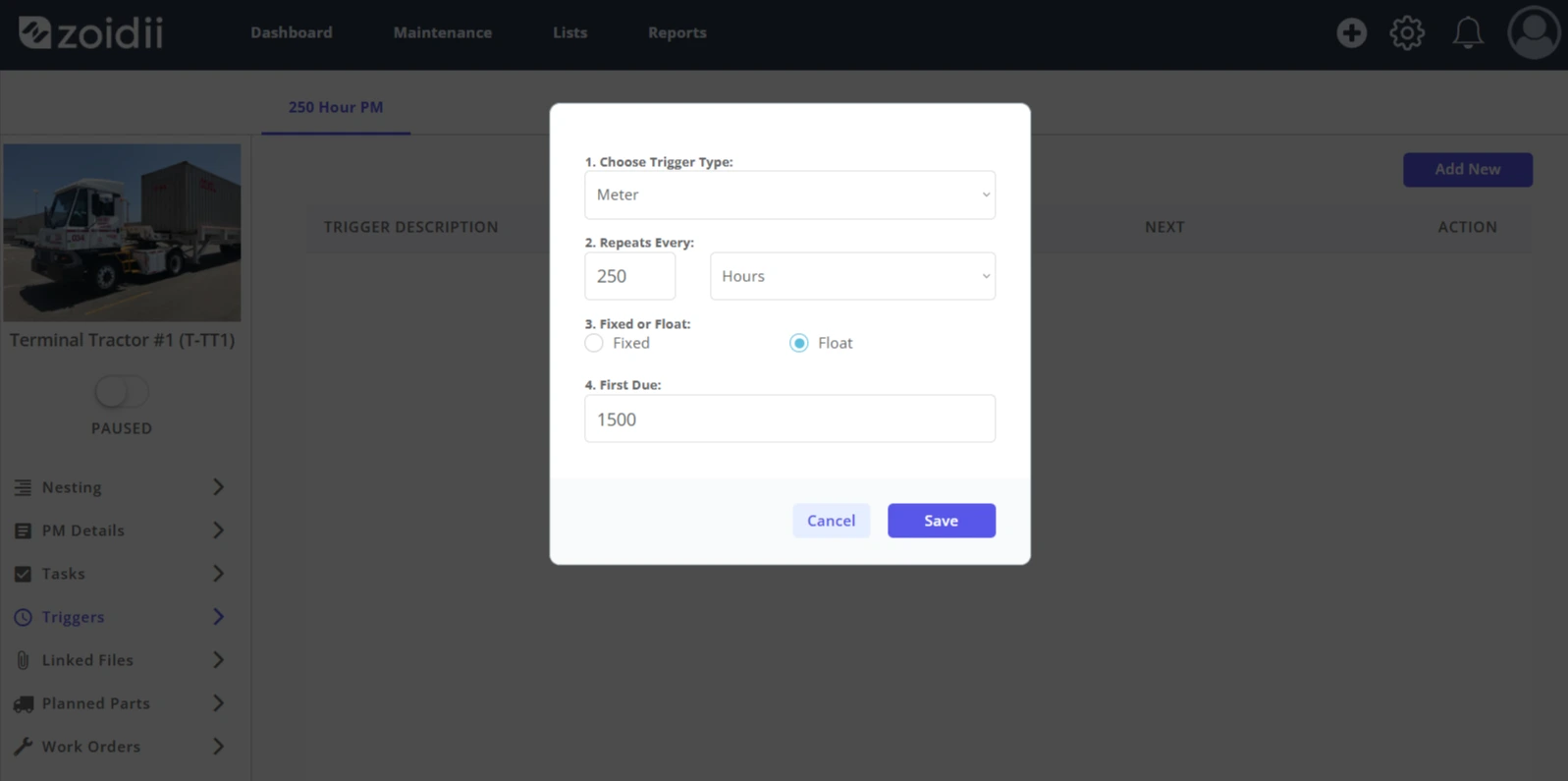Click the Linked Files paperclip icon
This screenshot has width=1568, height=781.
tap(23, 660)
